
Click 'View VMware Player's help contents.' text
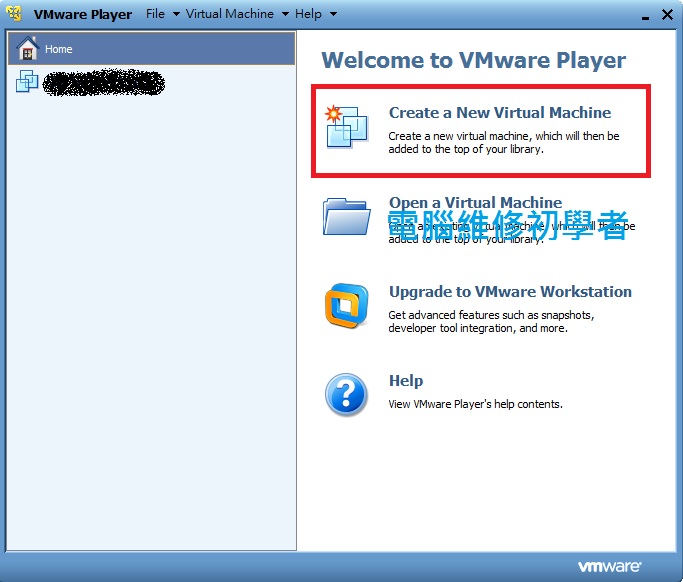(x=475, y=404)
